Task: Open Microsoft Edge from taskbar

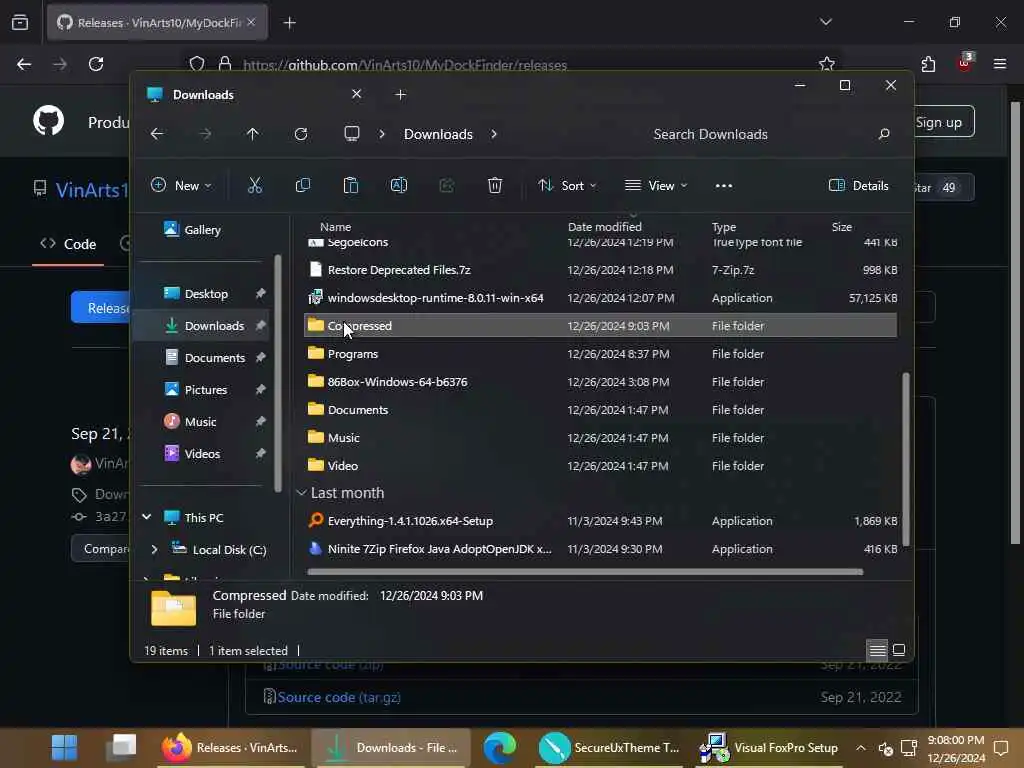Action: (x=500, y=747)
